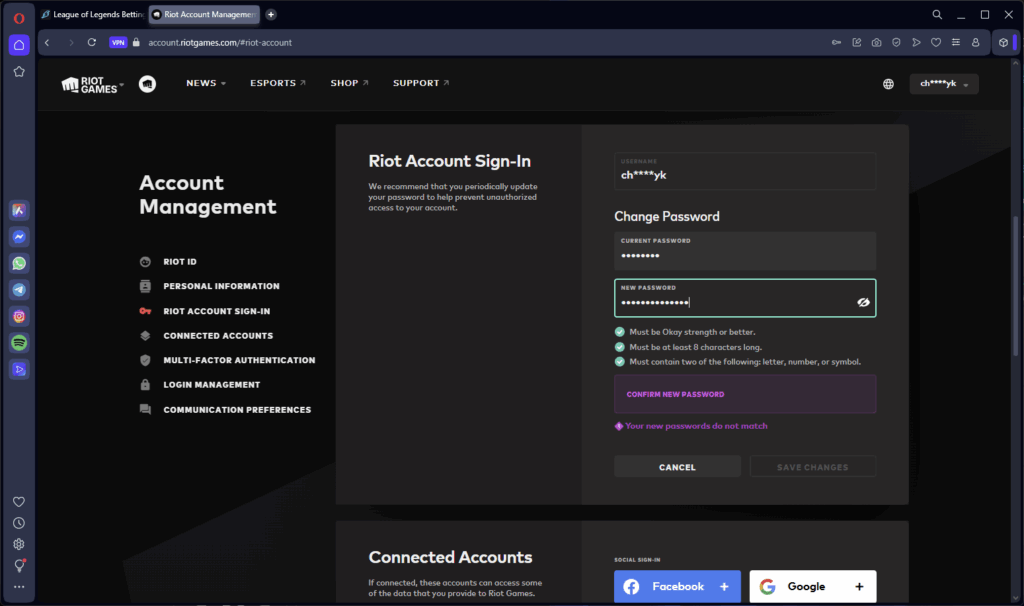Open ad blocker shield icon
1024x606 pixels.
click(x=896, y=42)
